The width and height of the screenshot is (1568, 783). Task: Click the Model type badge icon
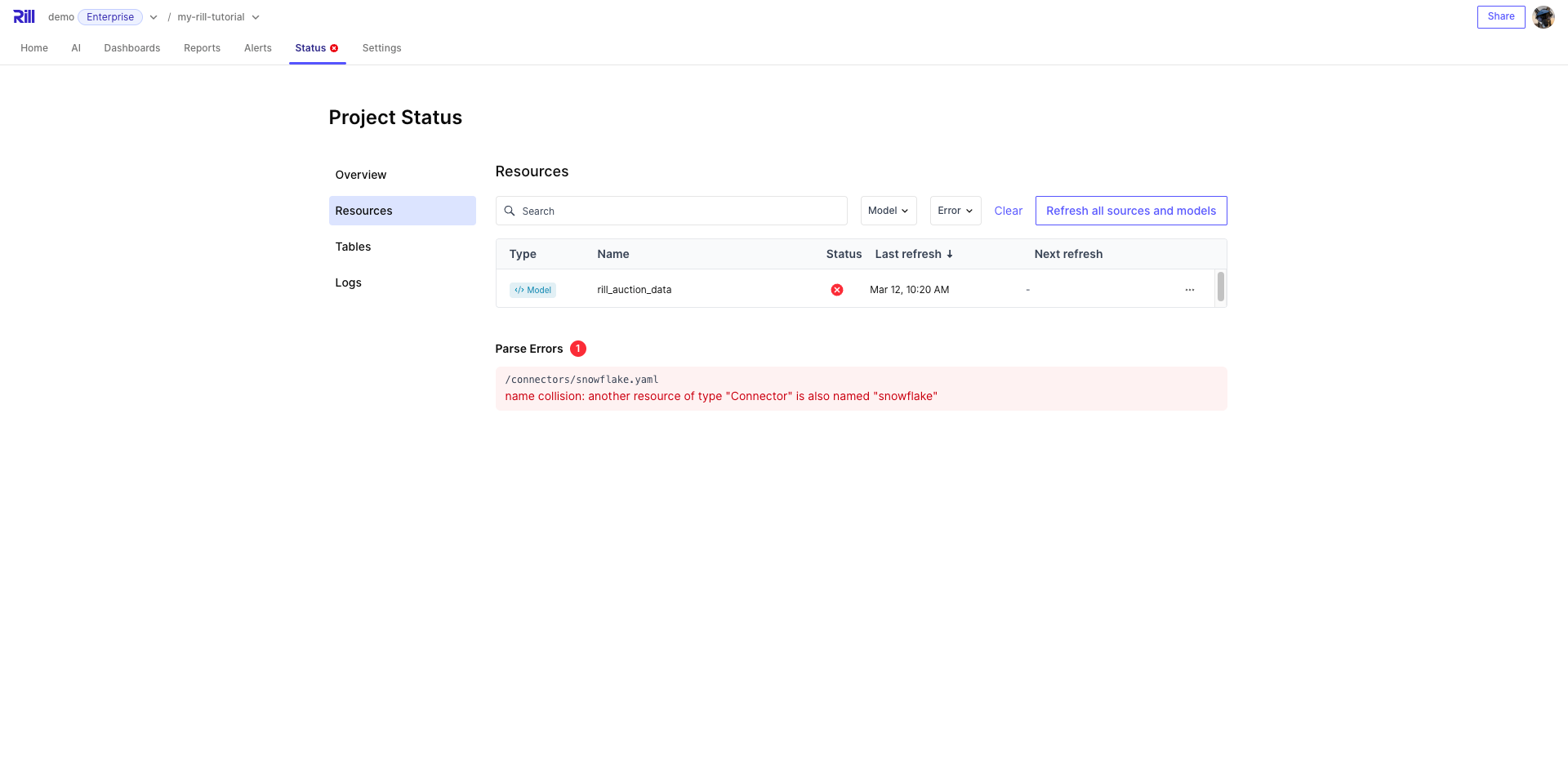(x=532, y=290)
